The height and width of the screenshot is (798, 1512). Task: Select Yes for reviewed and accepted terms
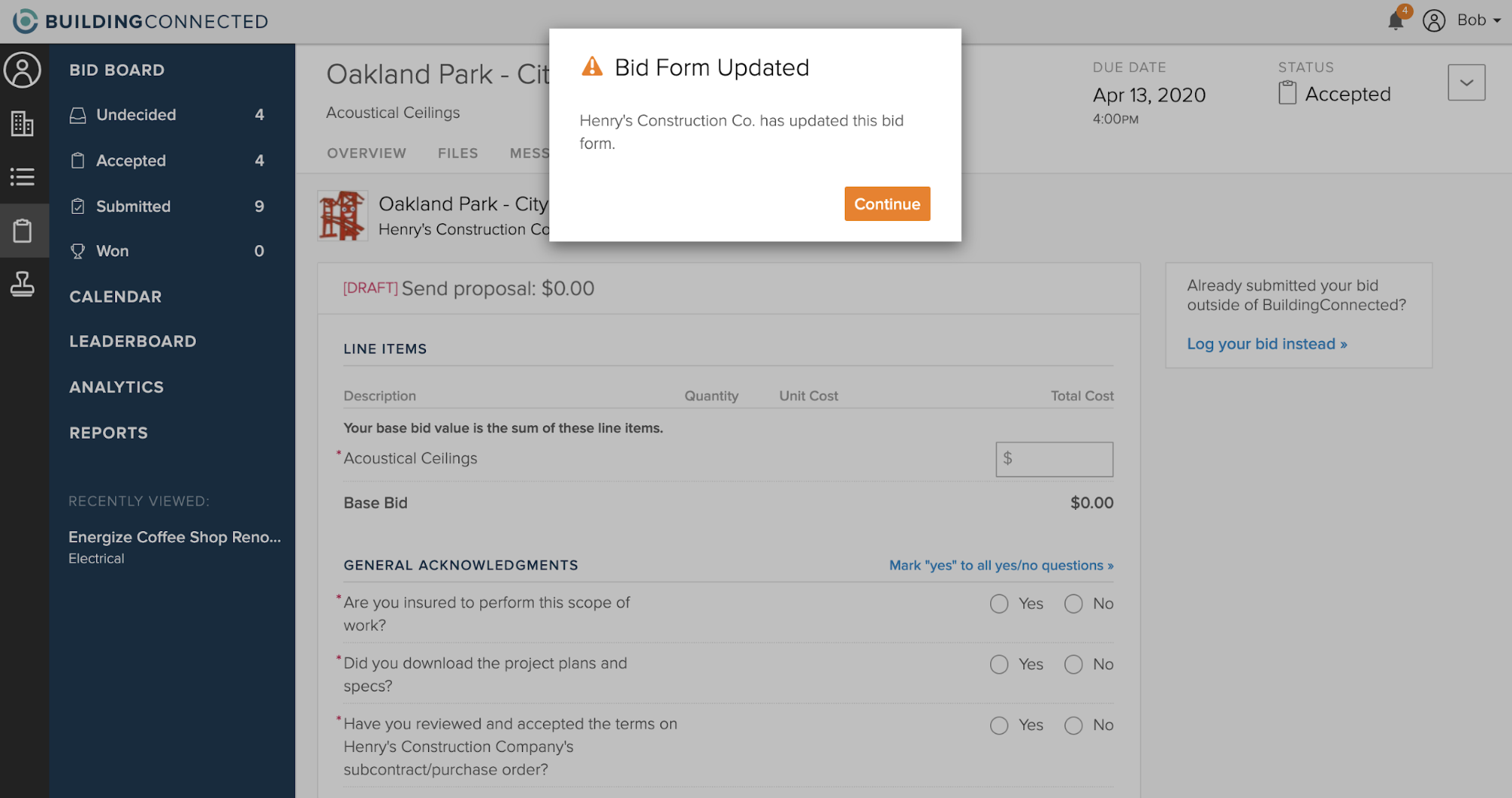tap(999, 725)
